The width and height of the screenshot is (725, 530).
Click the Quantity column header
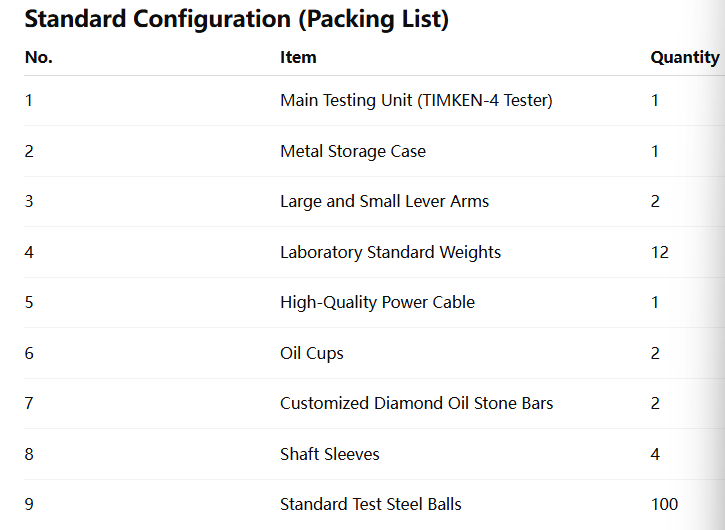coord(685,57)
